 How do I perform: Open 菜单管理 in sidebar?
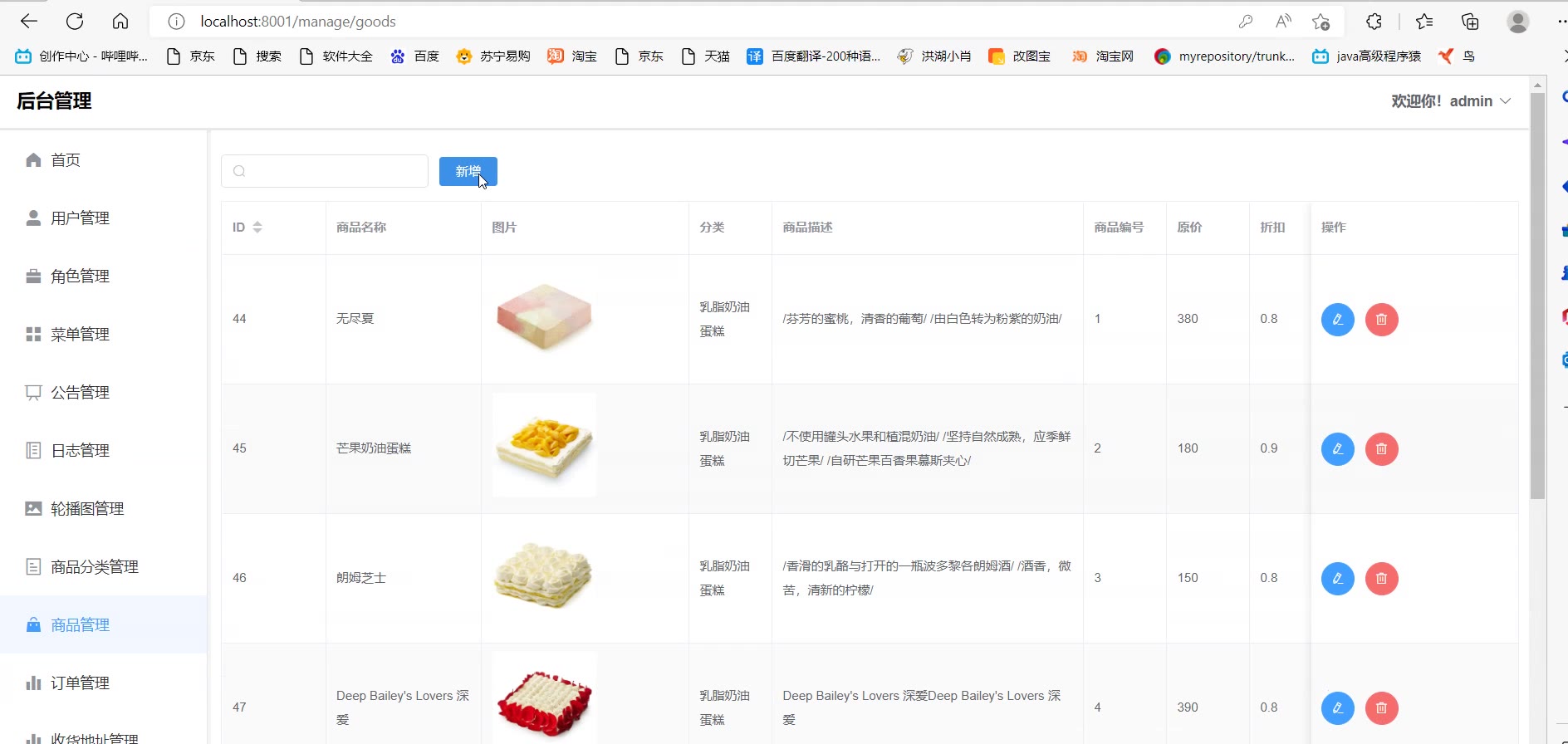point(103,335)
